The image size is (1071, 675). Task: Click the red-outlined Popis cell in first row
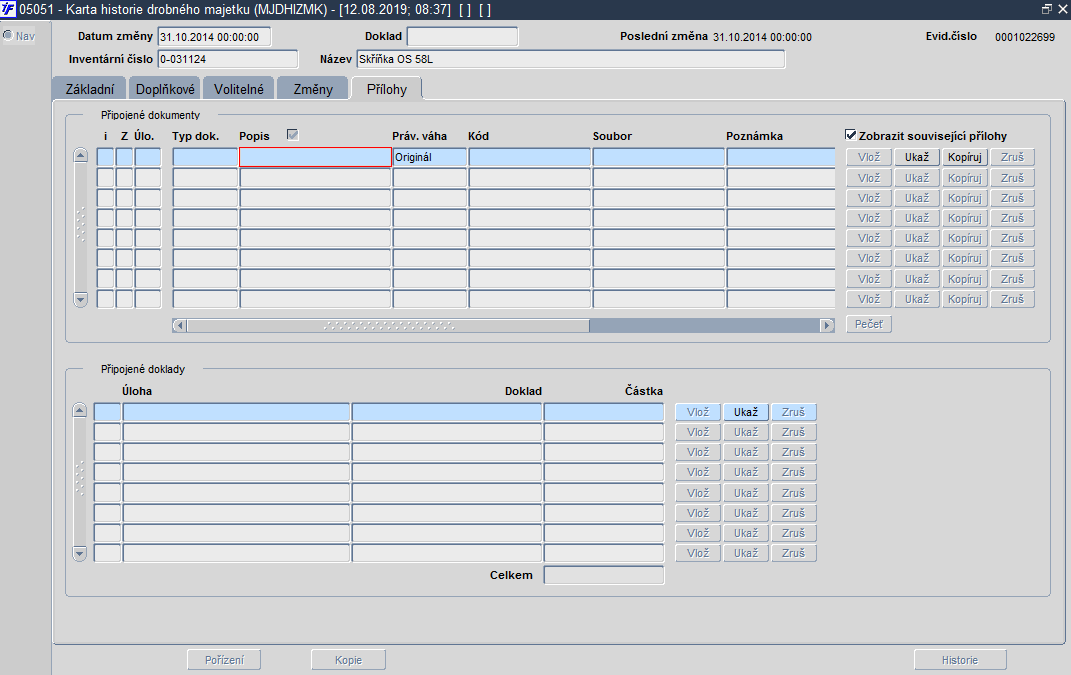315,157
